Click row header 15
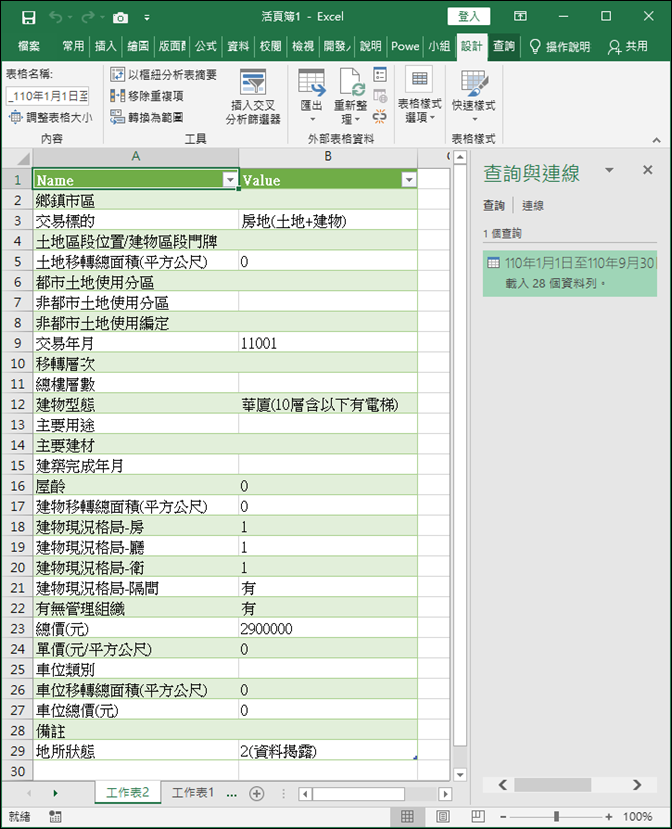This screenshot has width=672, height=829. [17, 466]
